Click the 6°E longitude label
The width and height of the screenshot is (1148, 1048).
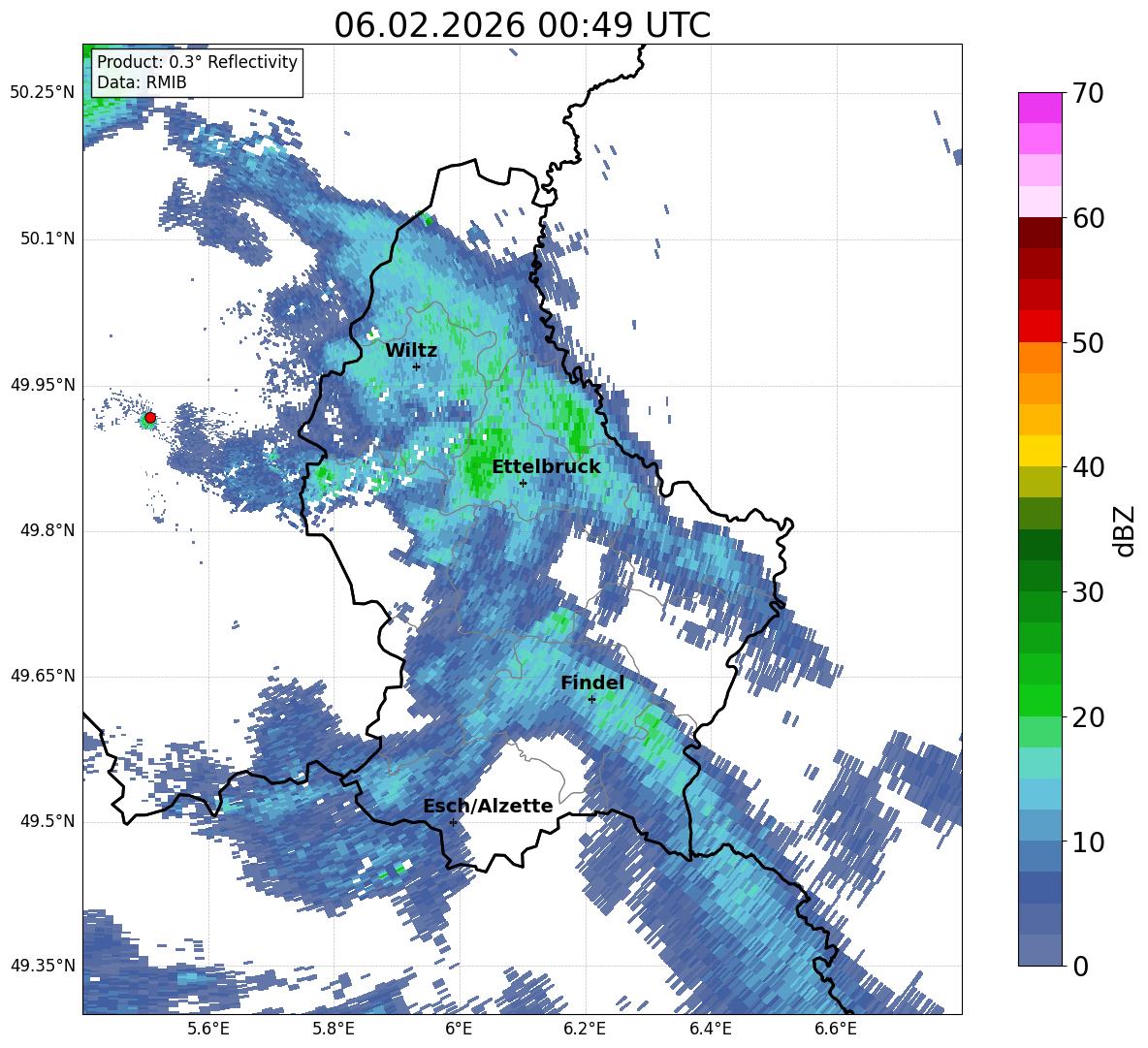tap(459, 1029)
